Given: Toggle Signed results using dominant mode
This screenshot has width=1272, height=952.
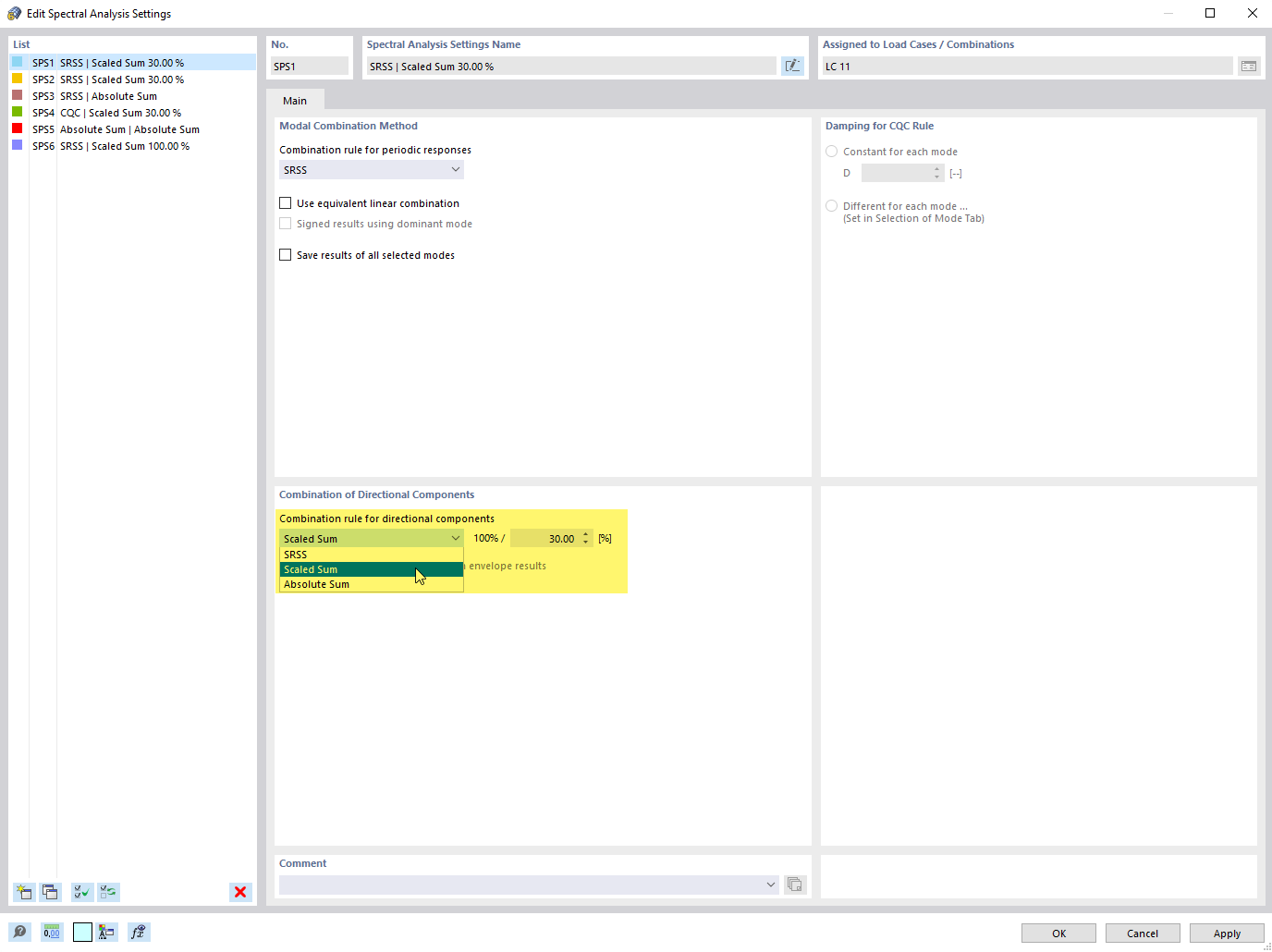Looking at the screenshot, I should [x=286, y=224].
